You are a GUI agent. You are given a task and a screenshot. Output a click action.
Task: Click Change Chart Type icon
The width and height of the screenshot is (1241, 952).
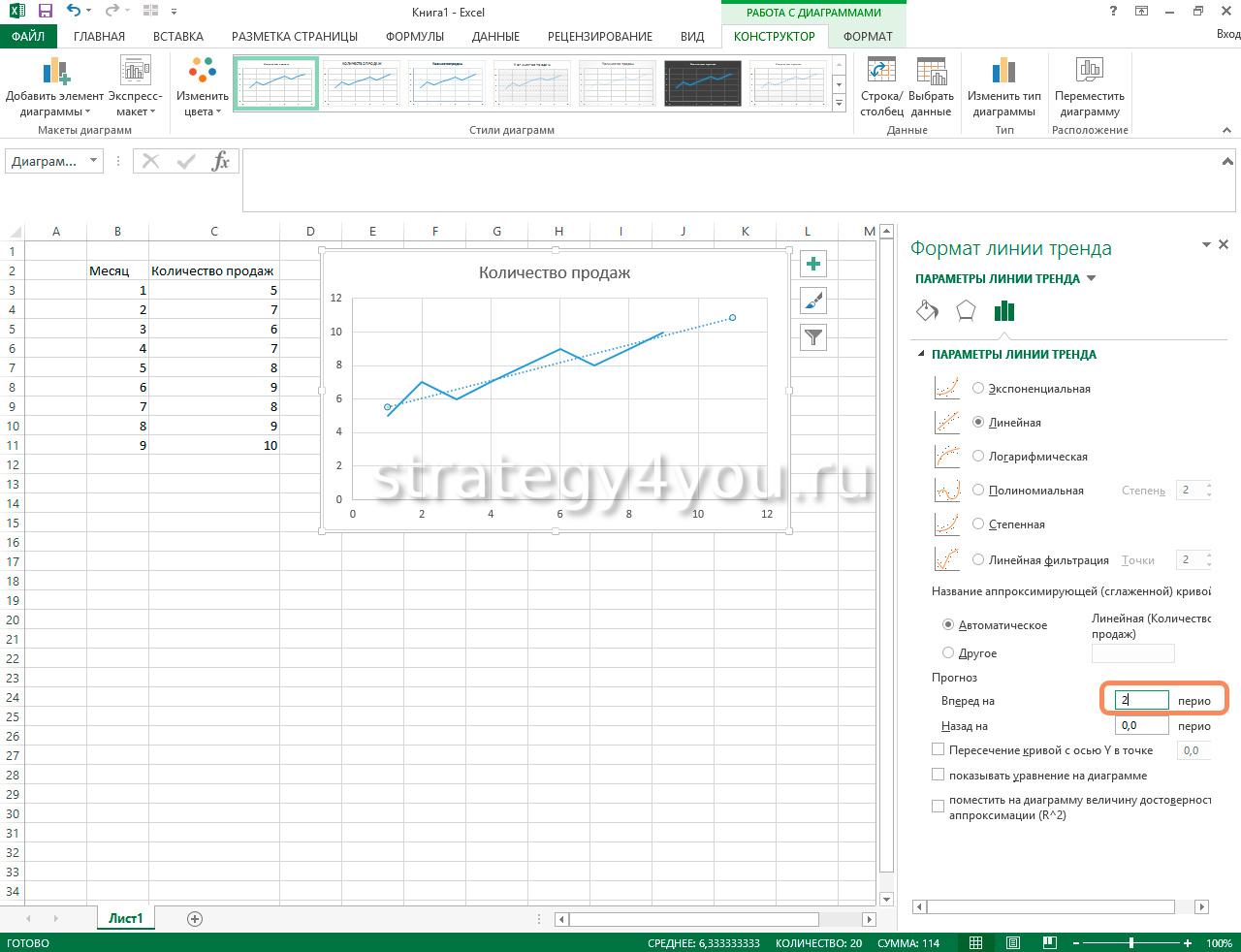(1003, 73)
